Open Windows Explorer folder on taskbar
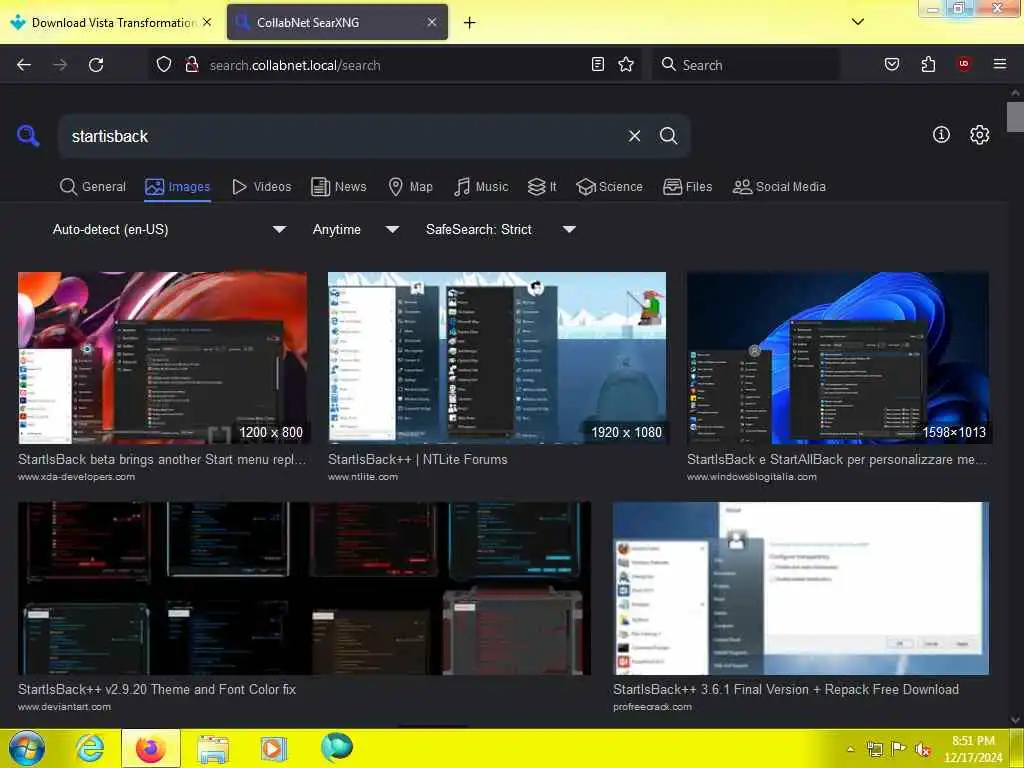 tap(214, 749)
